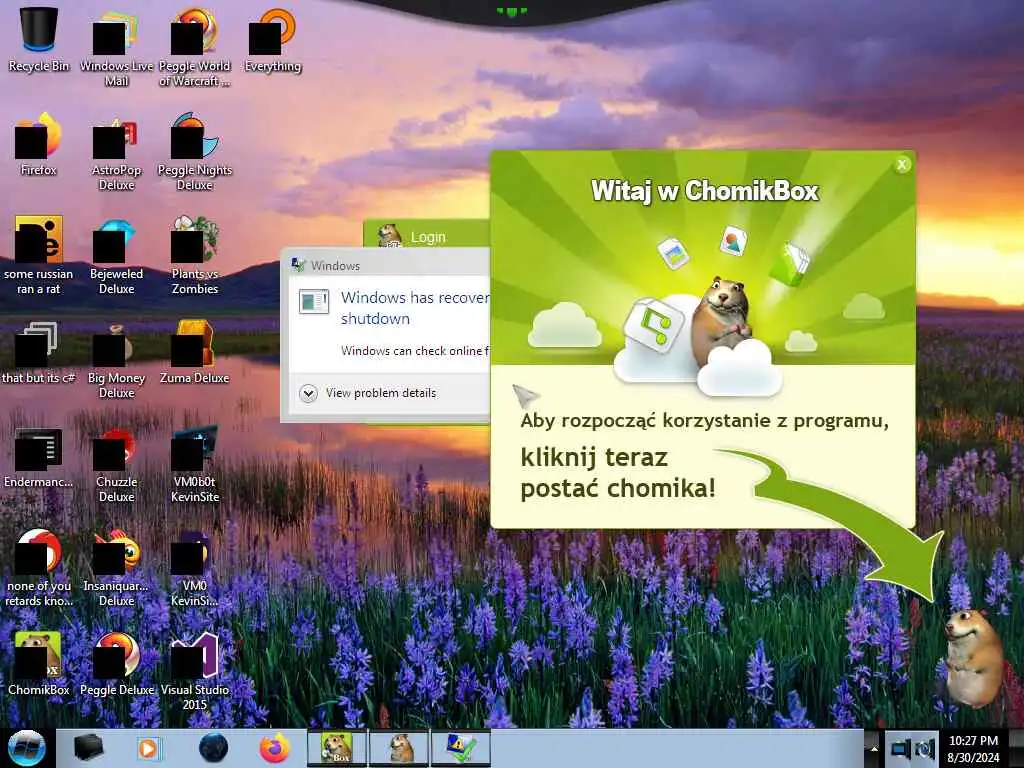Screen dimensions: 1024x768
Task: Open Bejeweled Deluxe desktop shortcut
Action: point(116,255)
